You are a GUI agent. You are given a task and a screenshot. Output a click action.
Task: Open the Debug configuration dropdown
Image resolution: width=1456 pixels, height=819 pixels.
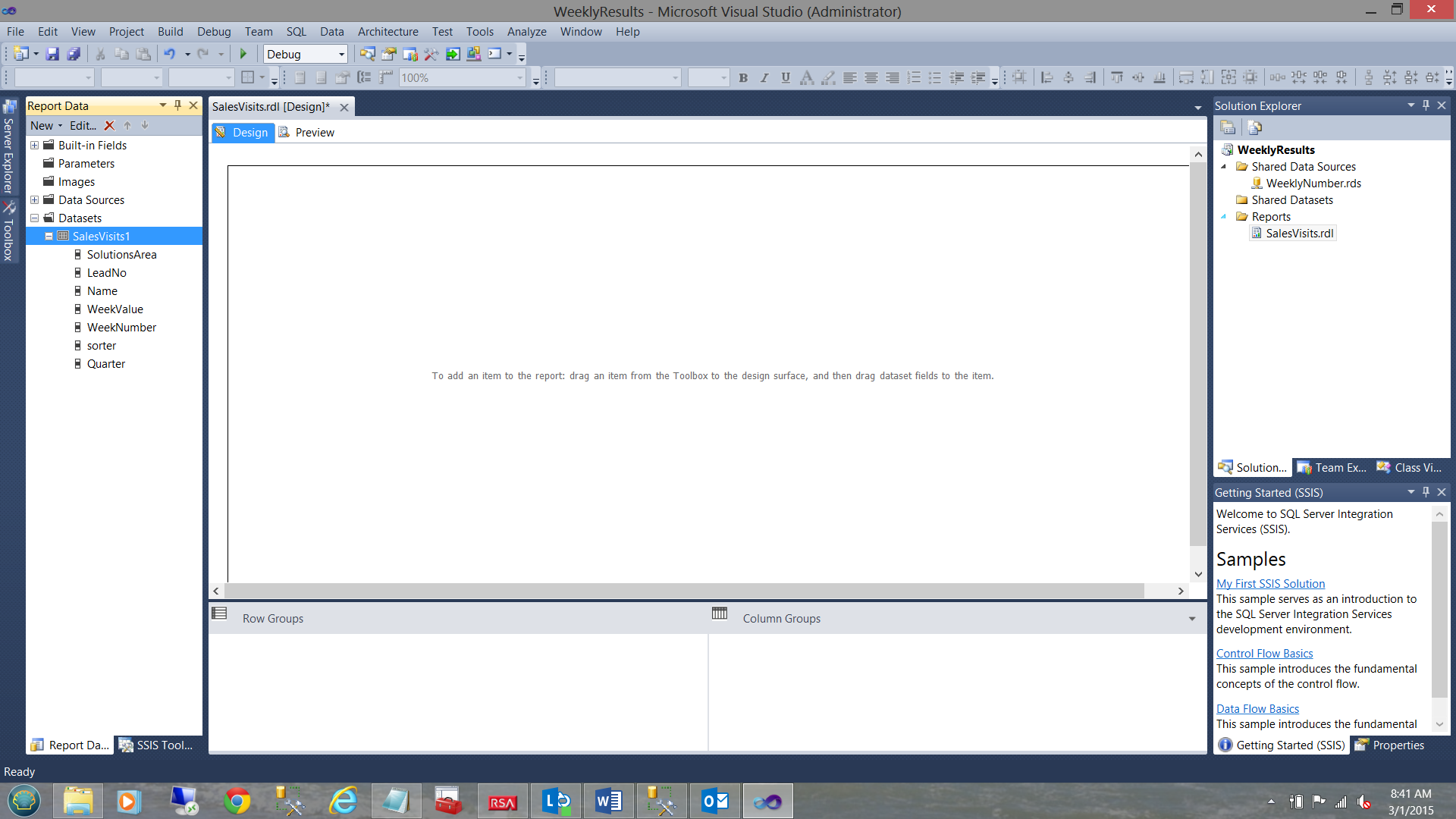[341, 54]
